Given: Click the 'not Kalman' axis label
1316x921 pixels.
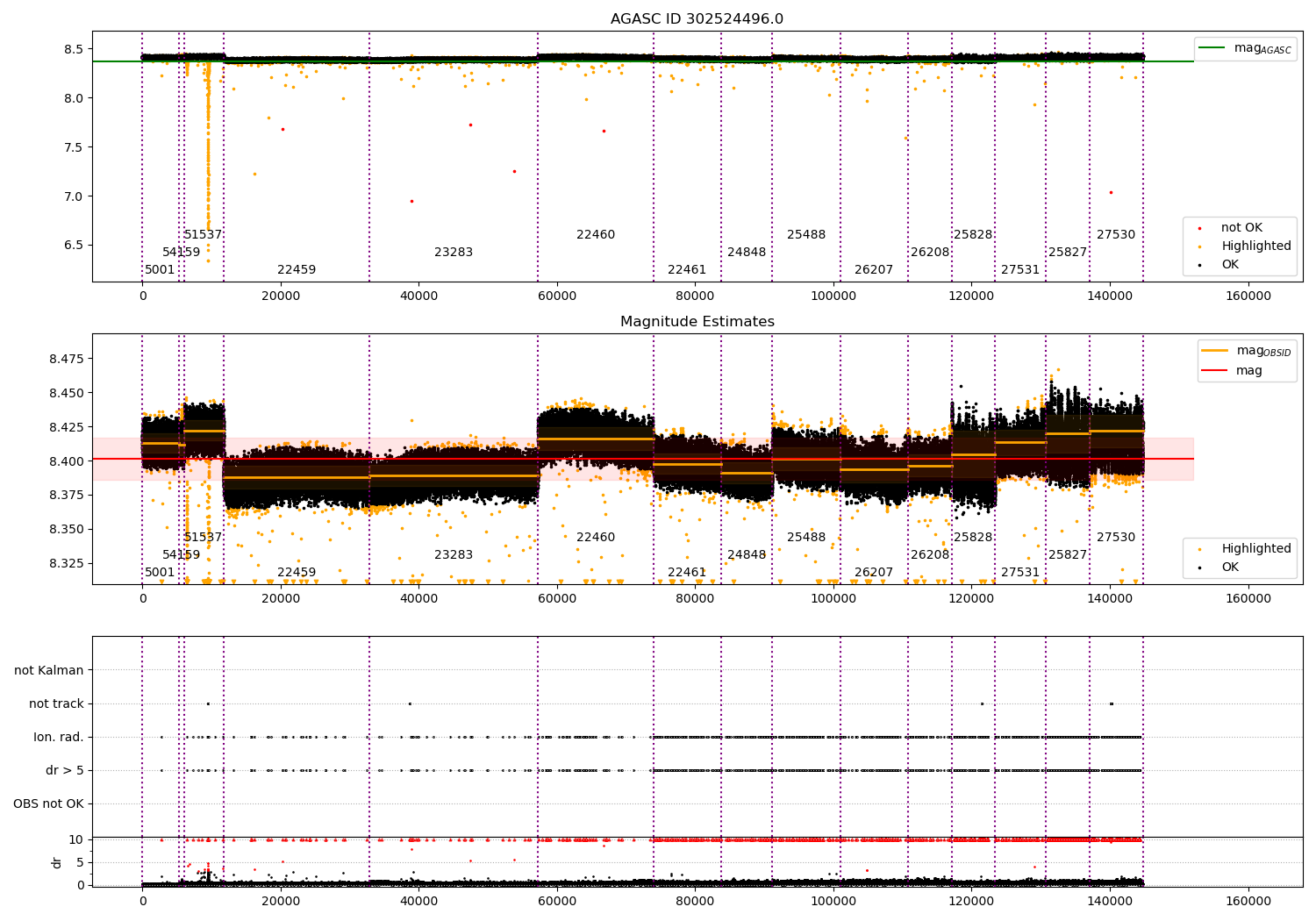Looking at the screenshot, I should (49, 670).
